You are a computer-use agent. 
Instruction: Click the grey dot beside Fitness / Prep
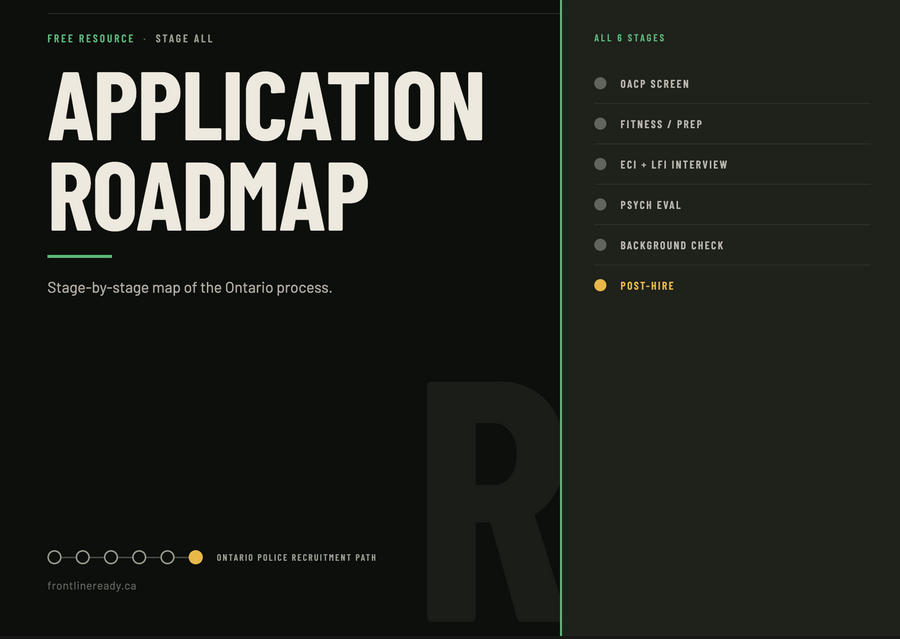tap(600, 123)
